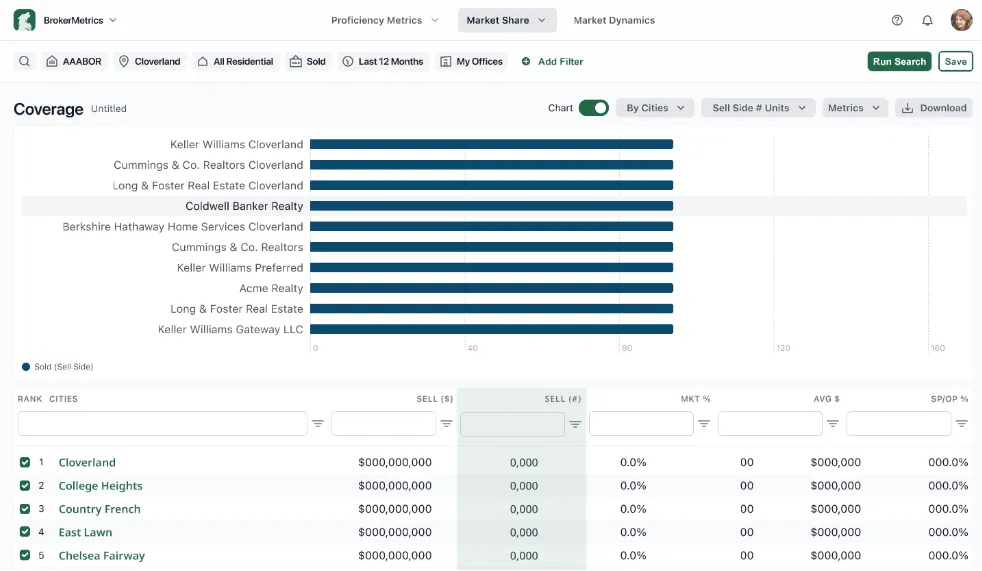Expand the Market Share menu
This screenshot has height=571, width=982.
507,20
